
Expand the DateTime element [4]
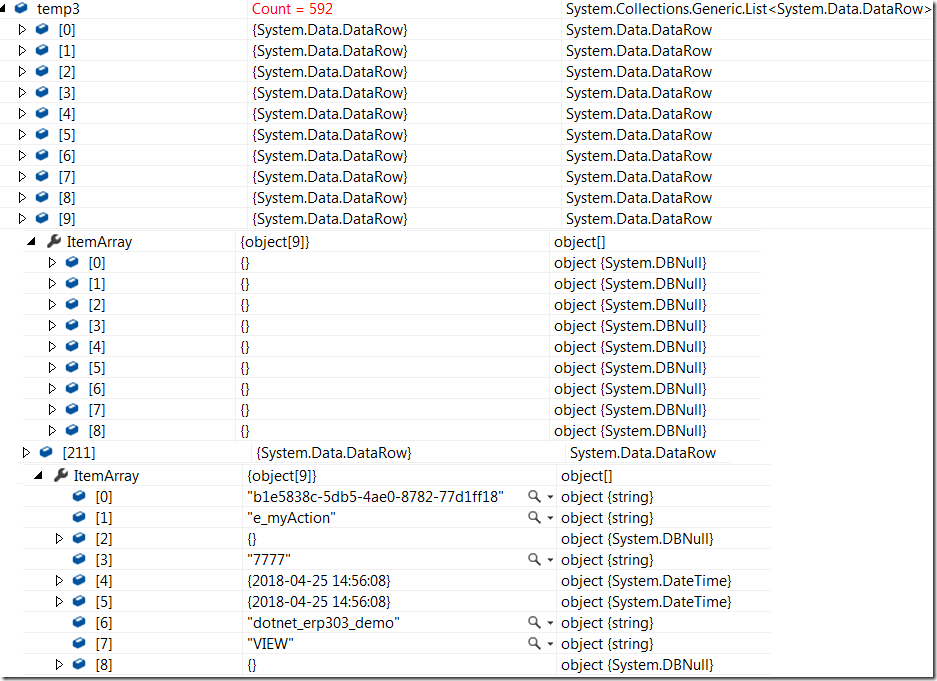coord(58,580)
